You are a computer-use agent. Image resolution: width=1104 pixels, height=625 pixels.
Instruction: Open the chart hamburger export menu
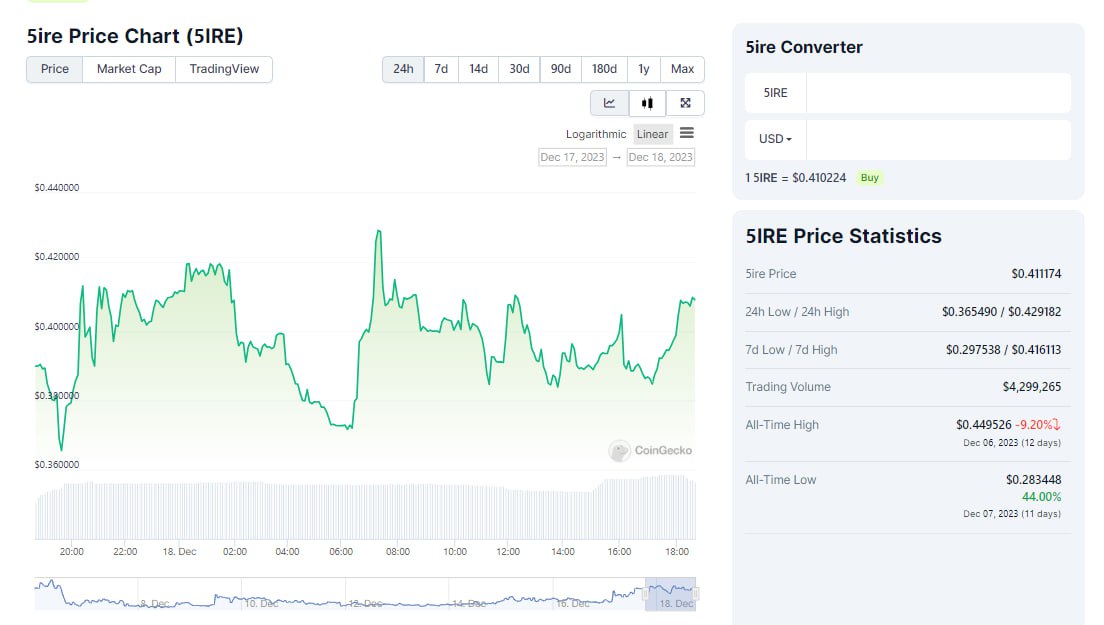pyautogui.click(x=686, y=133)
